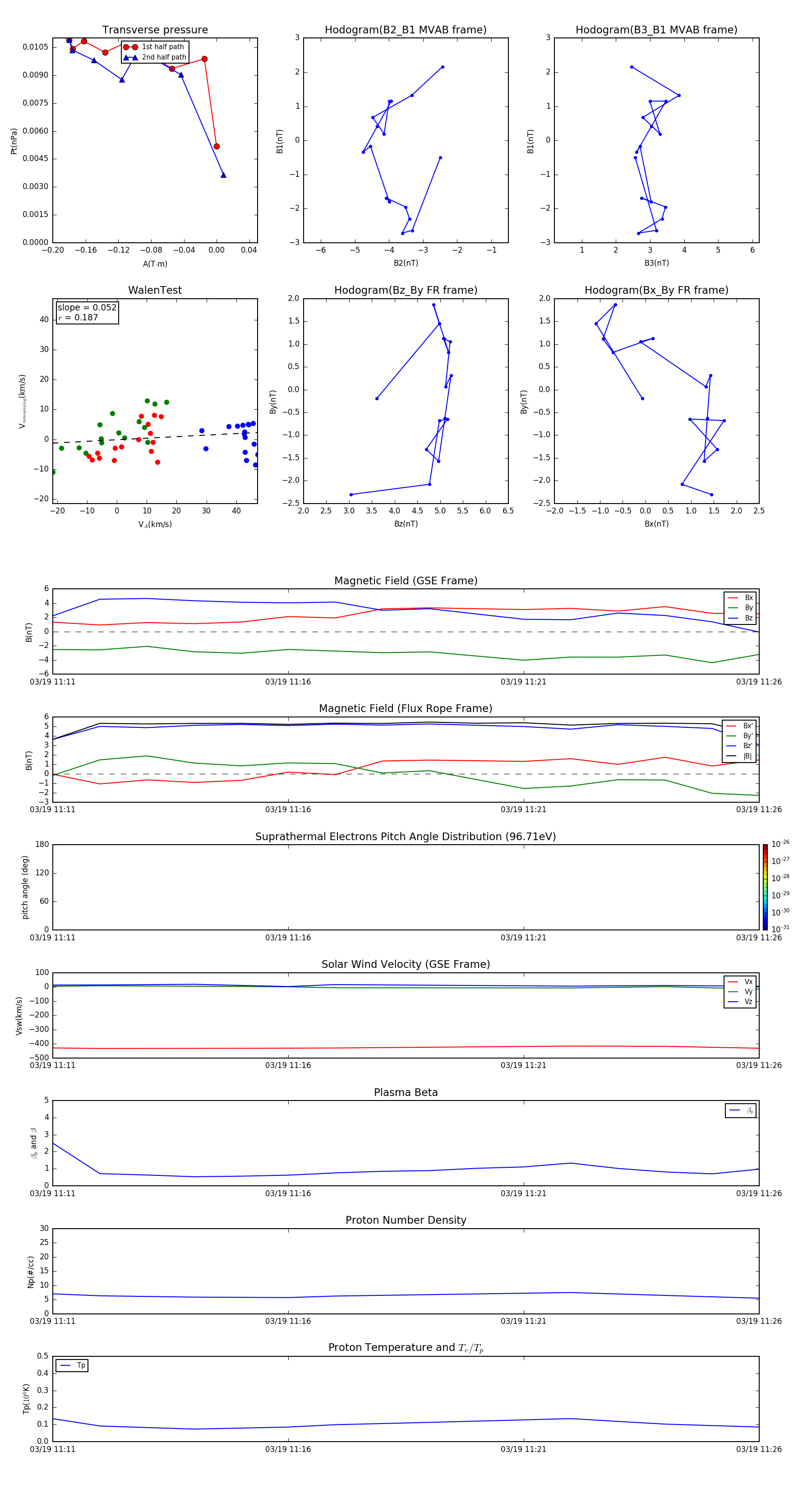Image resolution: width=812 pixels, height=1489 pixels.
Task: Click '03/19 11:16' under the GSE field panel
Action: [x=288, y=681]
